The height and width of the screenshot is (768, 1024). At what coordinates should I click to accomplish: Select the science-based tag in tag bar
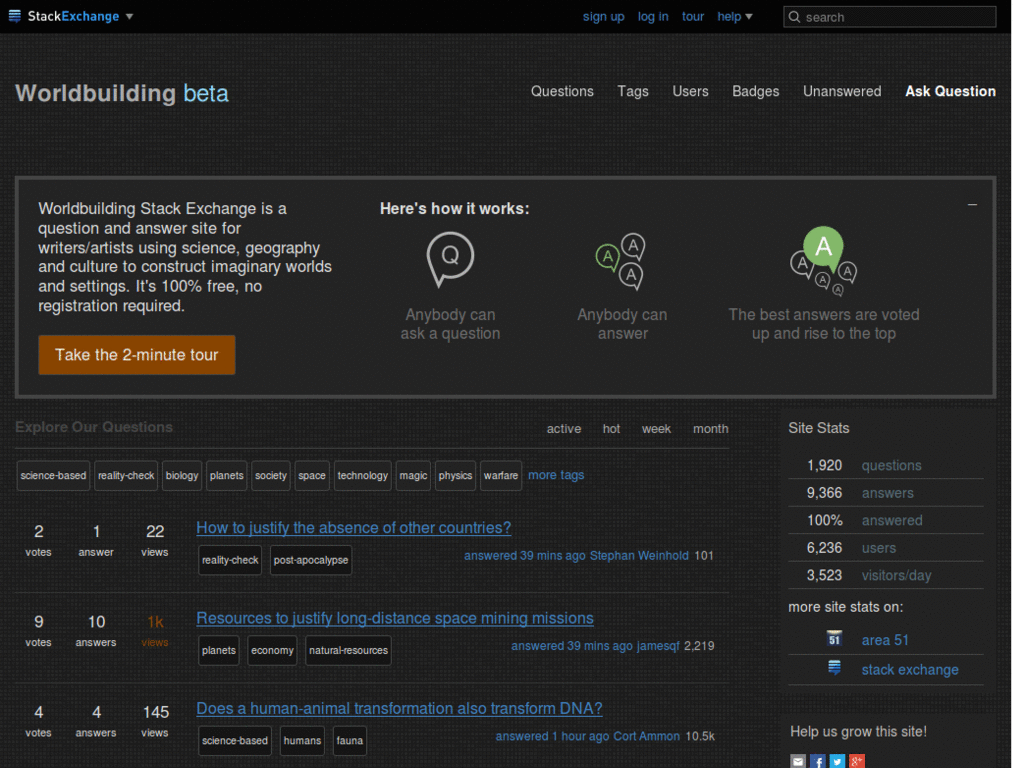53,475
